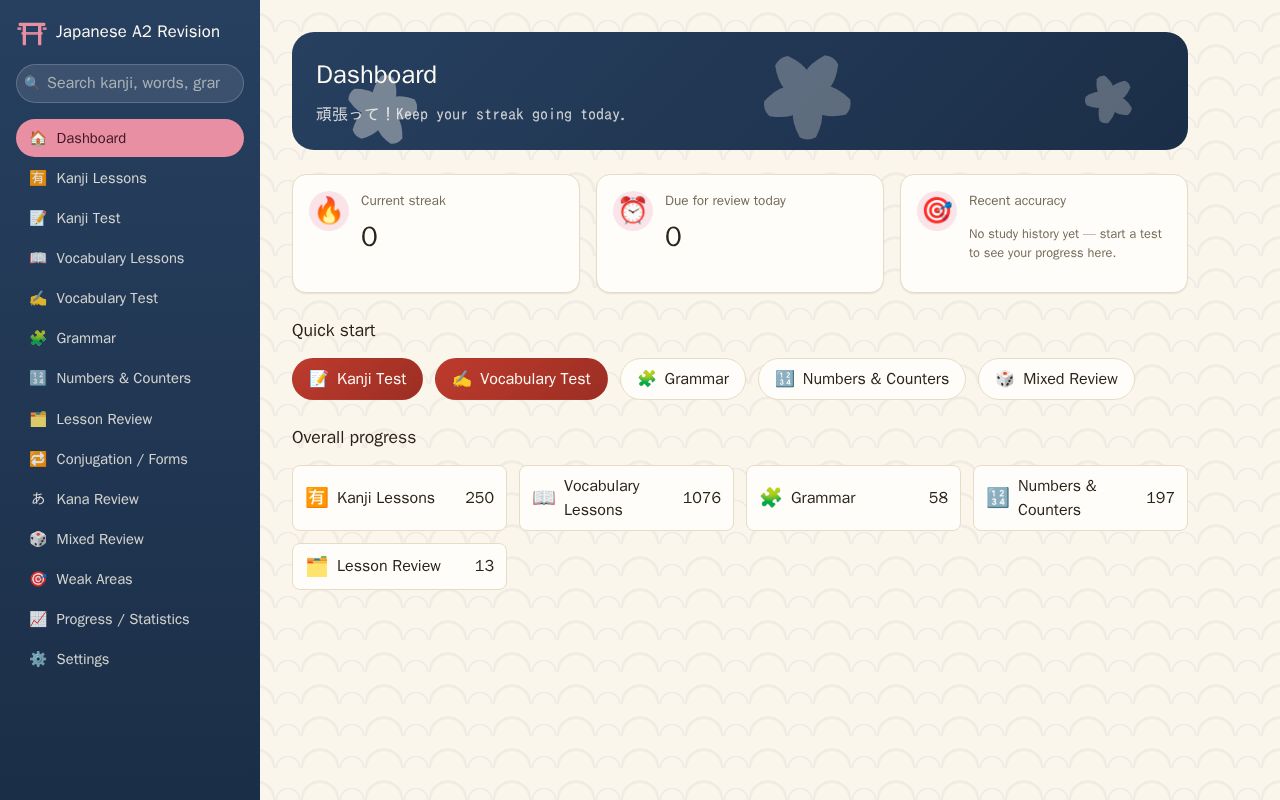Open Progress / Statistics page
Image resolution: width=1280 pixels, height=800 pixels.
(x=130, y=619)
